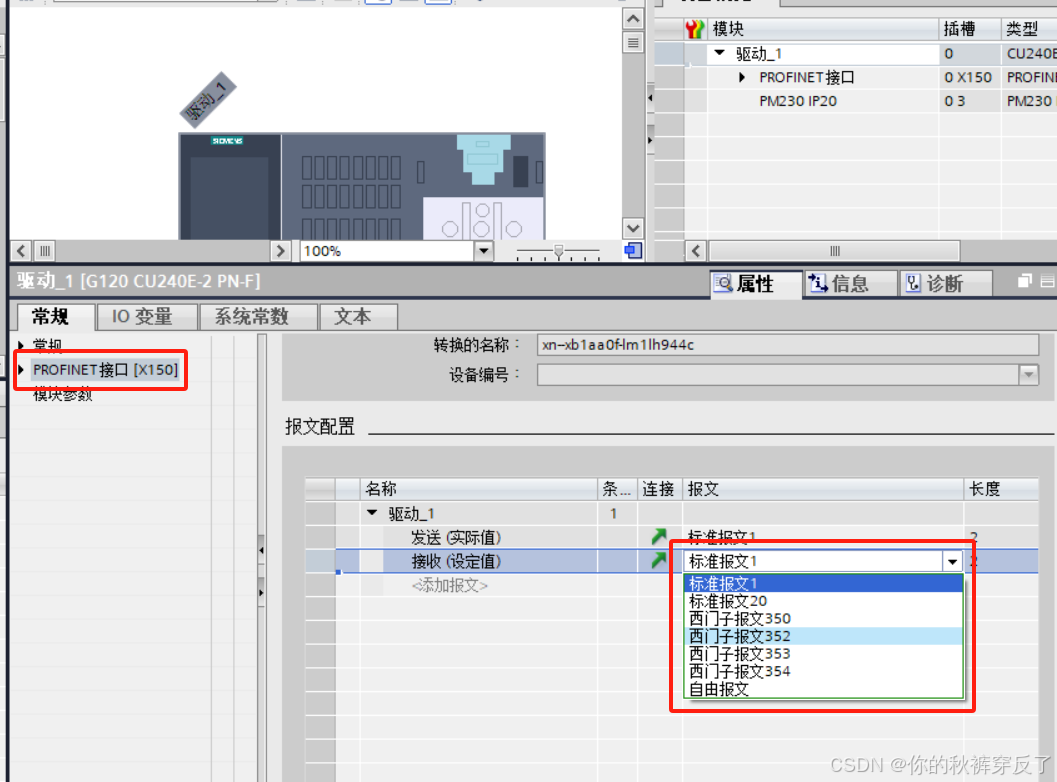This screenshot has width=1057, height=782.
Task: Open the 诊断 diagnostics tab
Action: click(x=945, y=284)
